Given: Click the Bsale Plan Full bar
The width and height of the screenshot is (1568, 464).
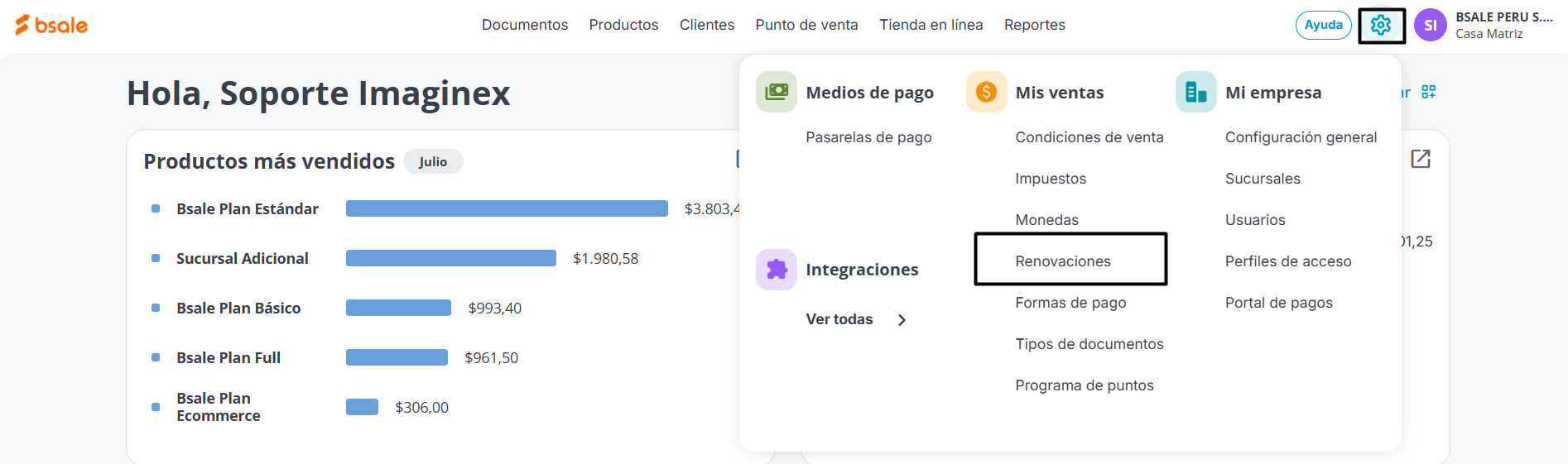Looking at the screenshot, I should 397,357.
